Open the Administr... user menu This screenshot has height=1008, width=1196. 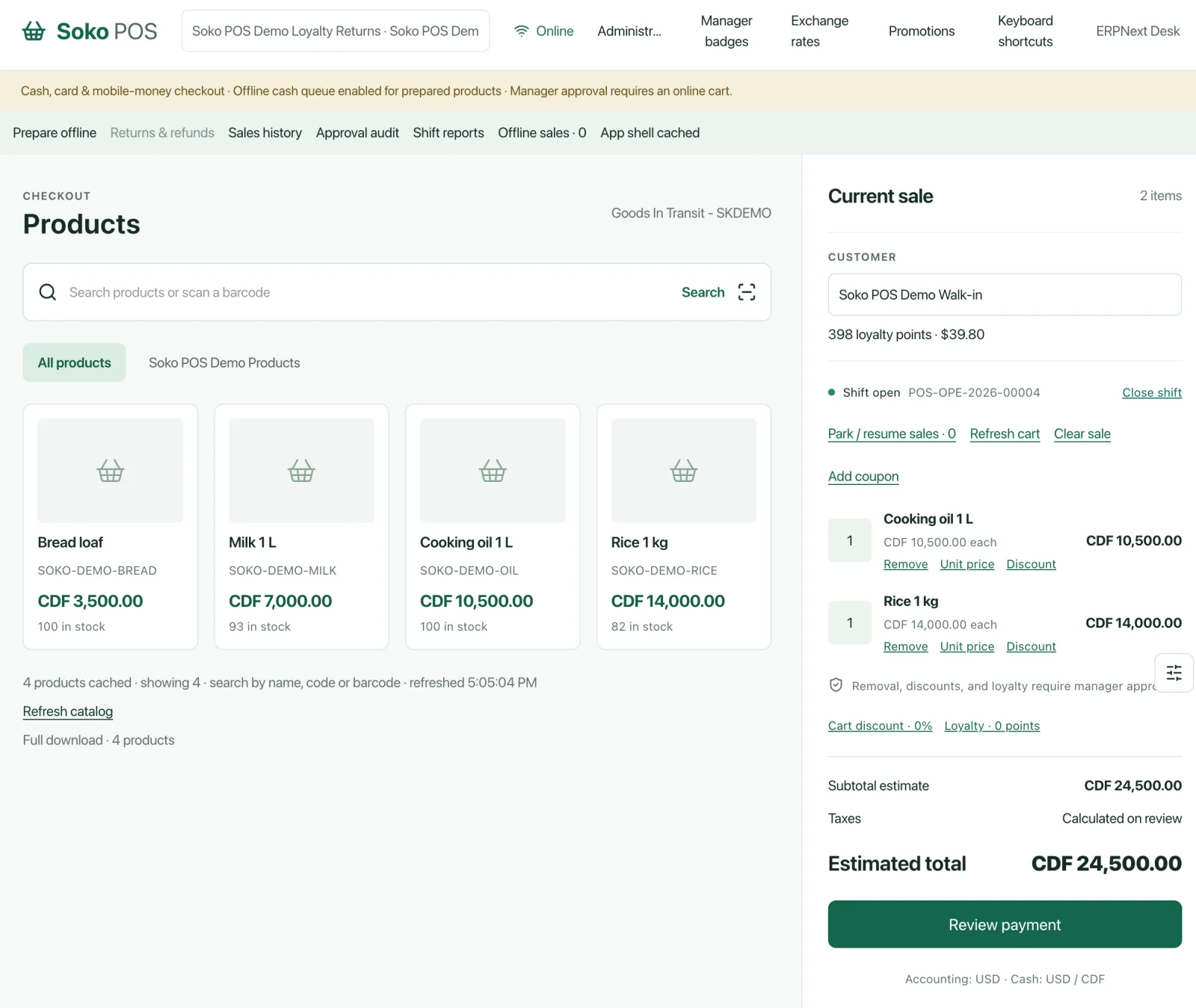click(x=629, y=31)
